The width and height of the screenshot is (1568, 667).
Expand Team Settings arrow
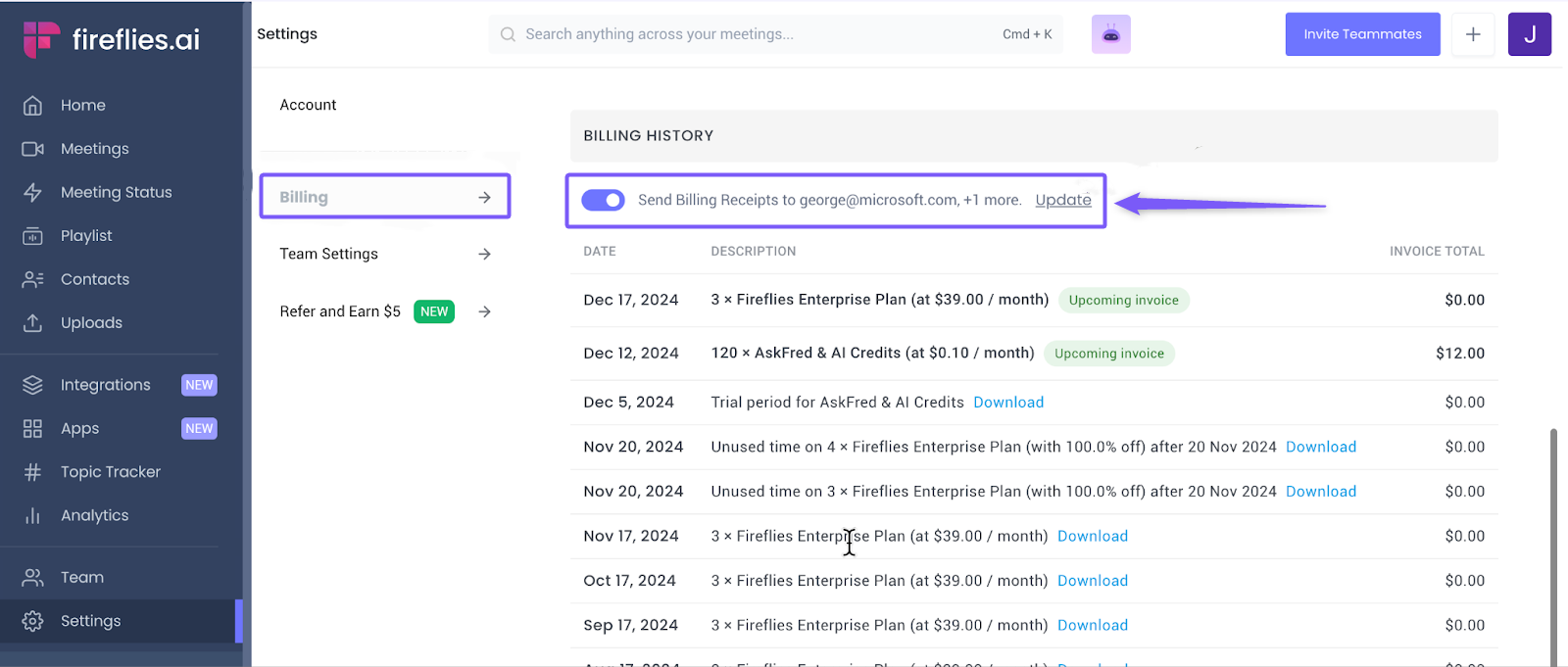(484, 254)
